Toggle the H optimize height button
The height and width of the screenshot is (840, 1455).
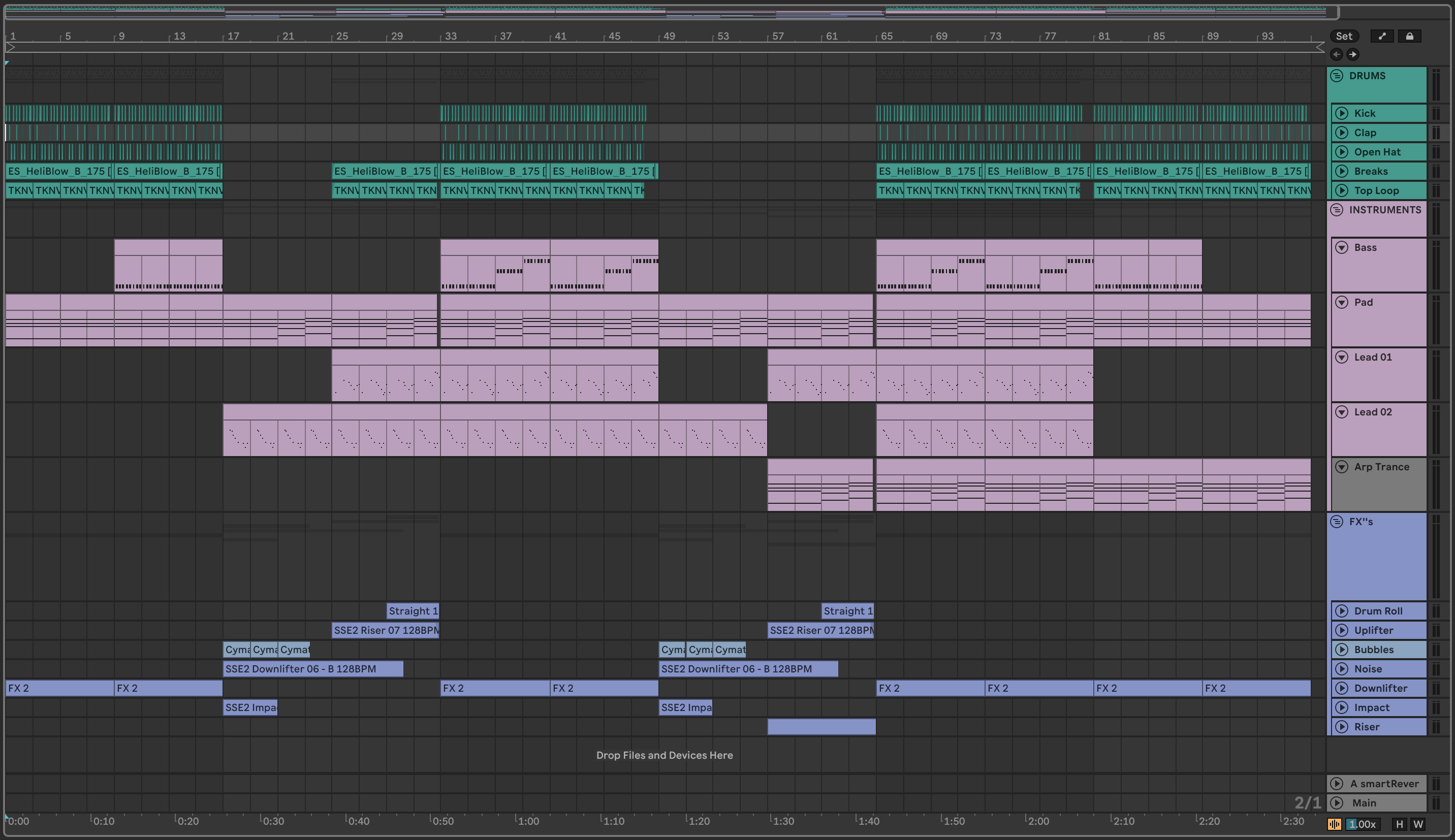[x=1399, y=824]
